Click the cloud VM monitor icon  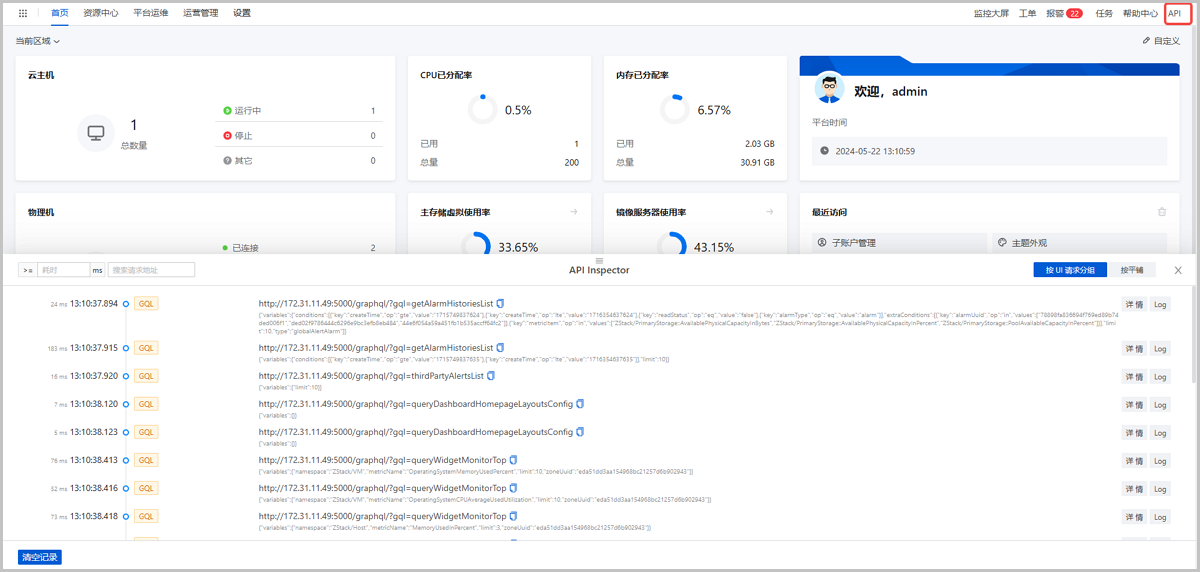(96, 133)
